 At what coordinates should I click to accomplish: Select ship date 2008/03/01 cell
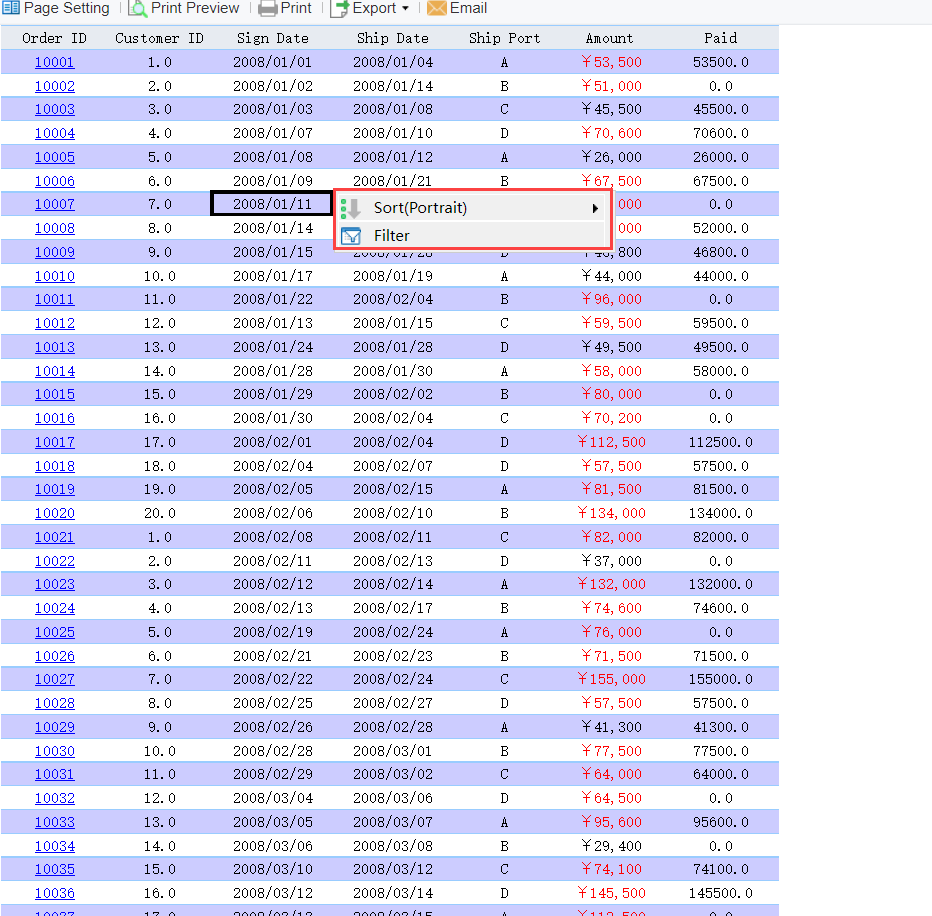(393, 751)
